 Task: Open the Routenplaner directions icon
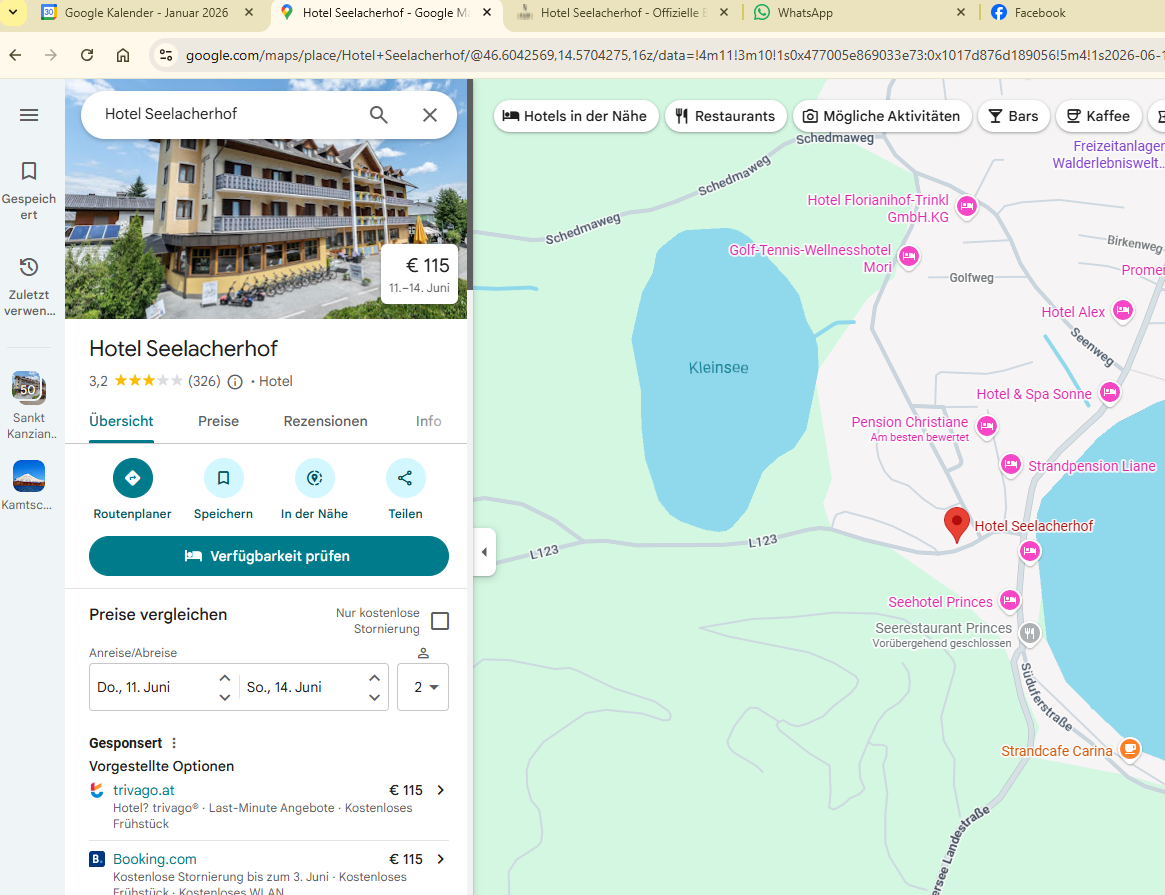132,478
